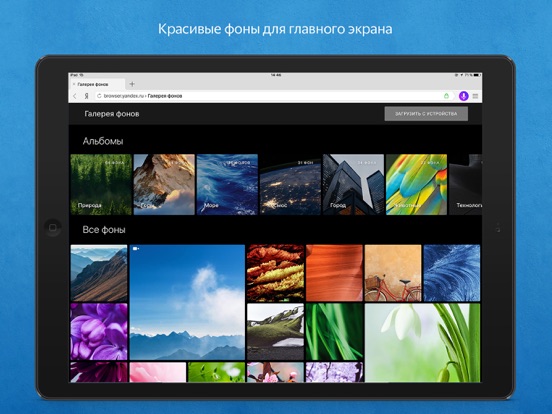The width and height of the screenshot is (552, 414).
Task: Select the red bicycle background
Action: pos(393,273)
